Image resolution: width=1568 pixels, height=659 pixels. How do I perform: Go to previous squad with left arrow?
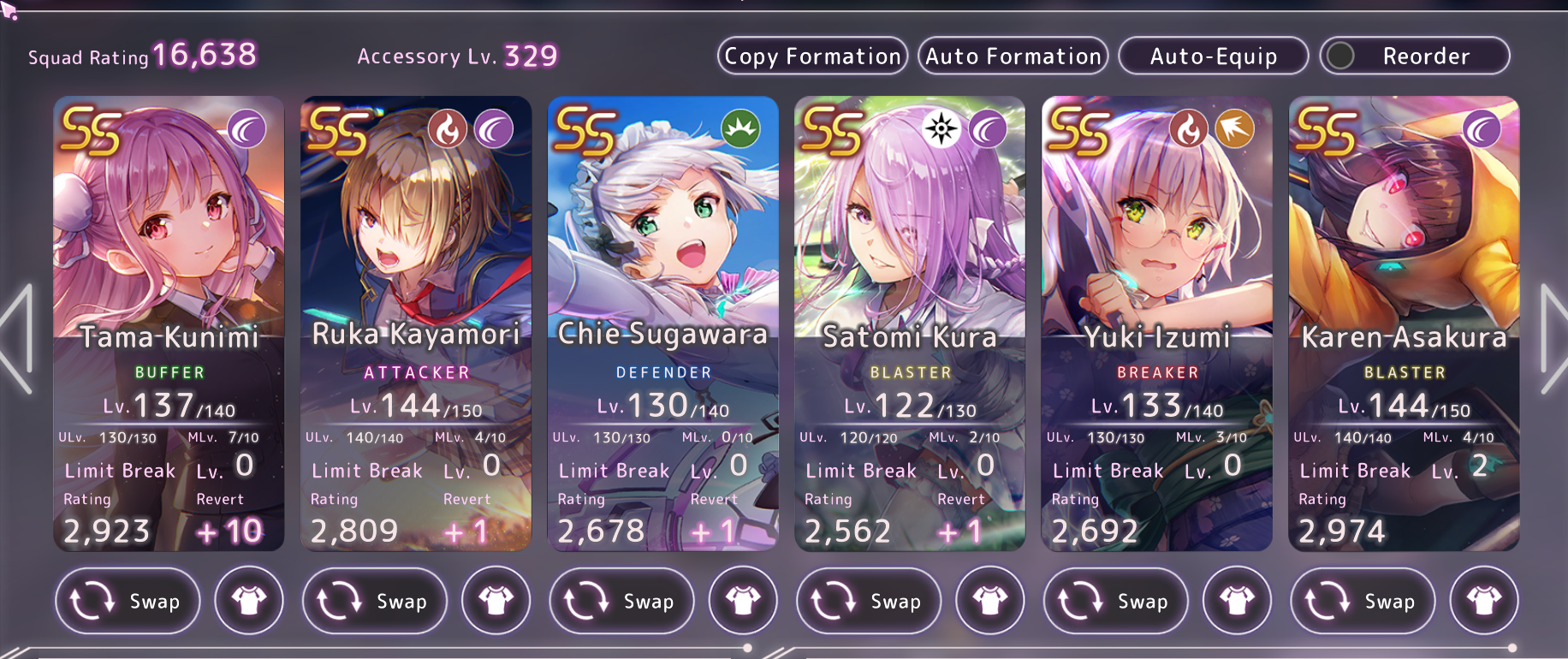click(17, 339)
